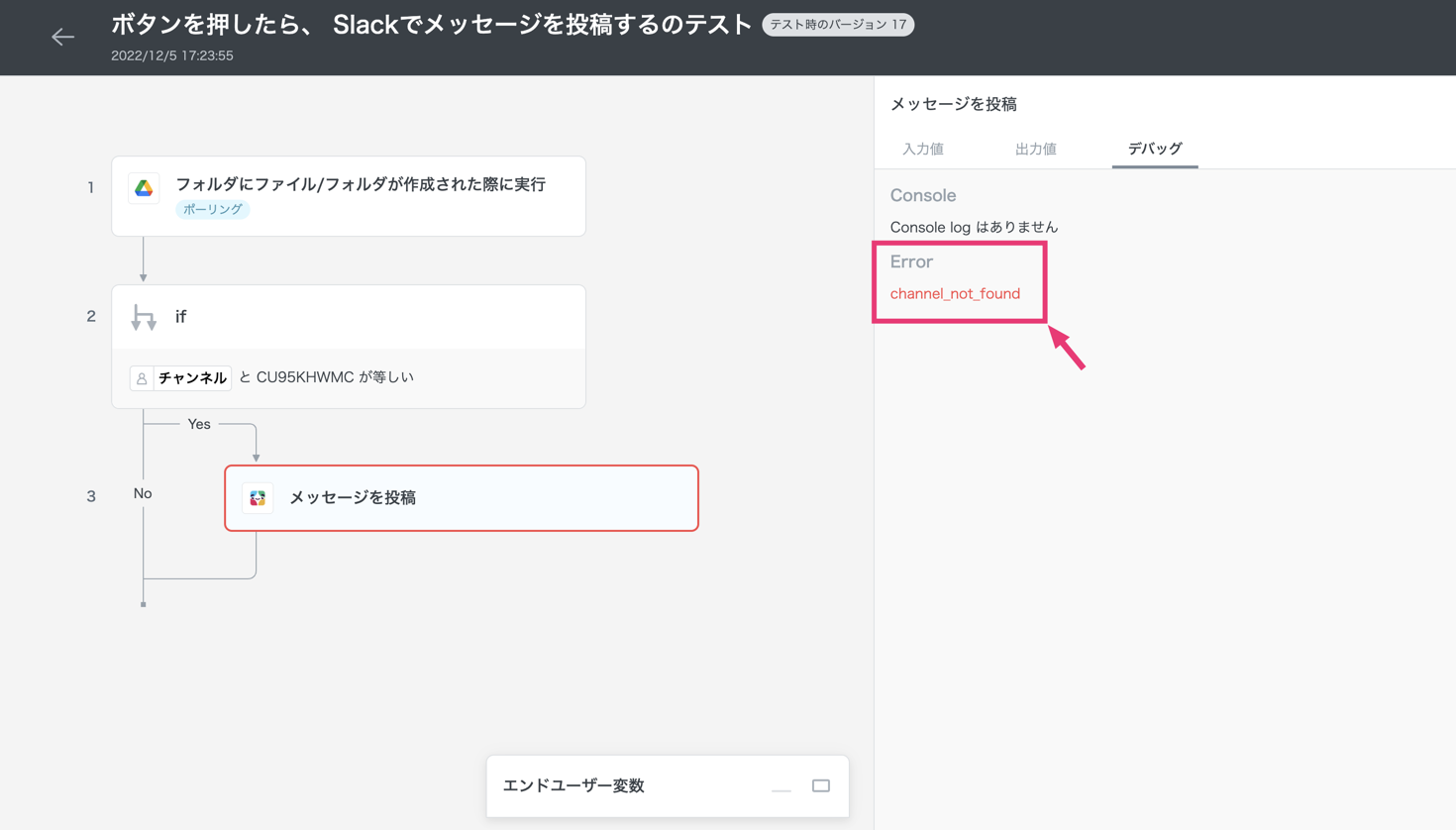Click the Google Drive icon in step 1

[144, 188]
